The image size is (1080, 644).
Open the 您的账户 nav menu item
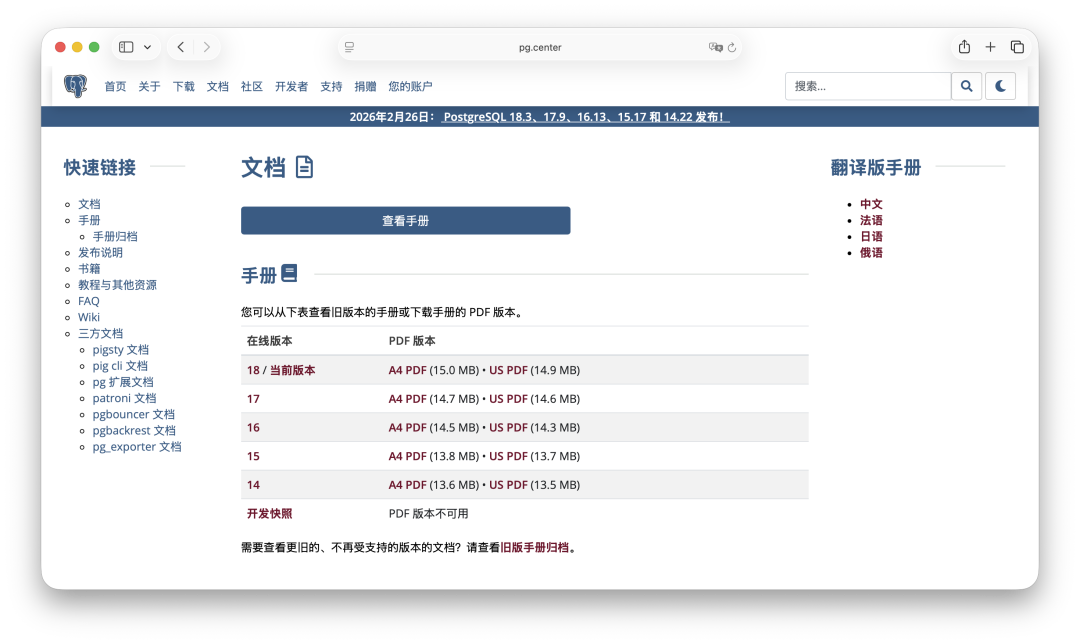click(410, 86)
